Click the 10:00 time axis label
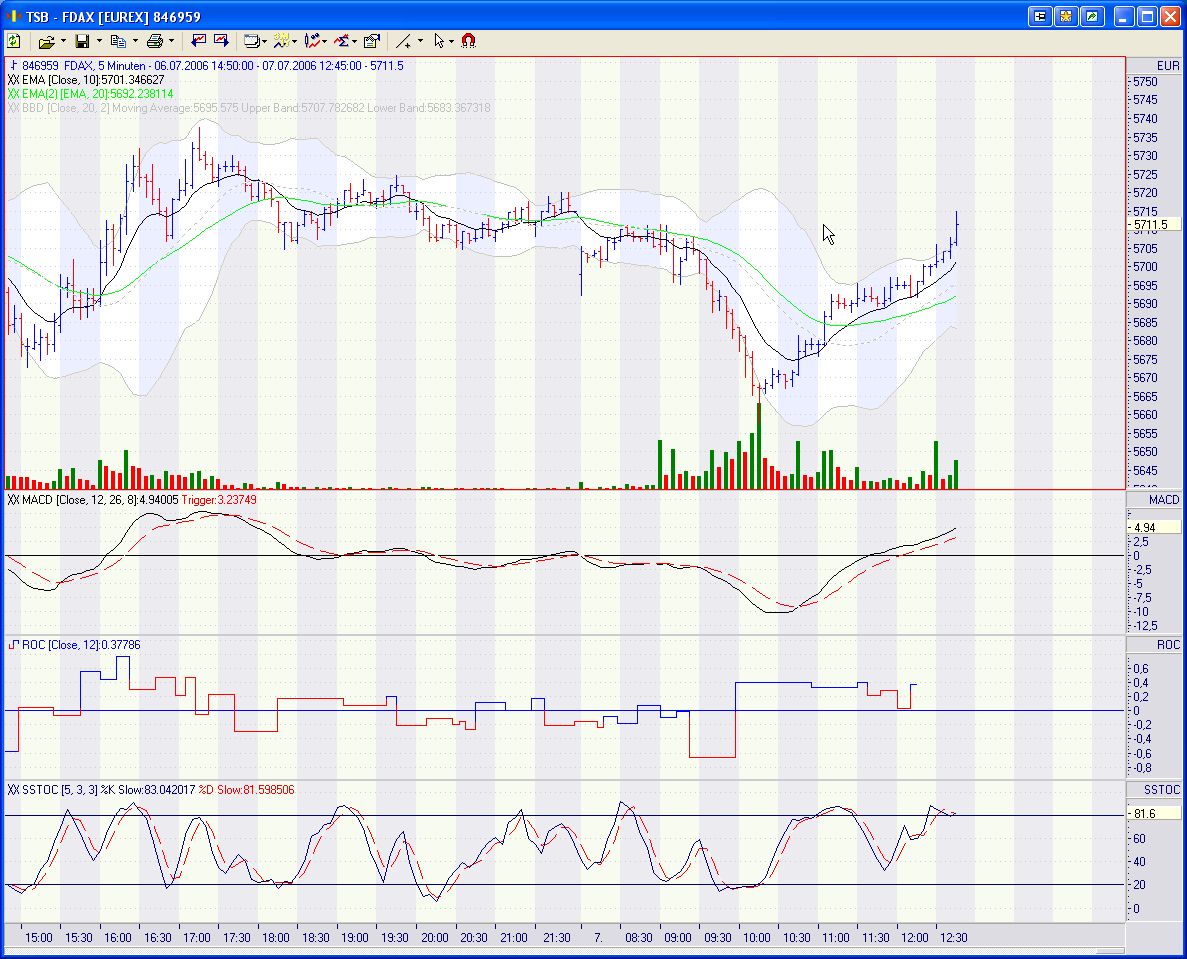Viewport: 1187px width, 959px height. 756,938
